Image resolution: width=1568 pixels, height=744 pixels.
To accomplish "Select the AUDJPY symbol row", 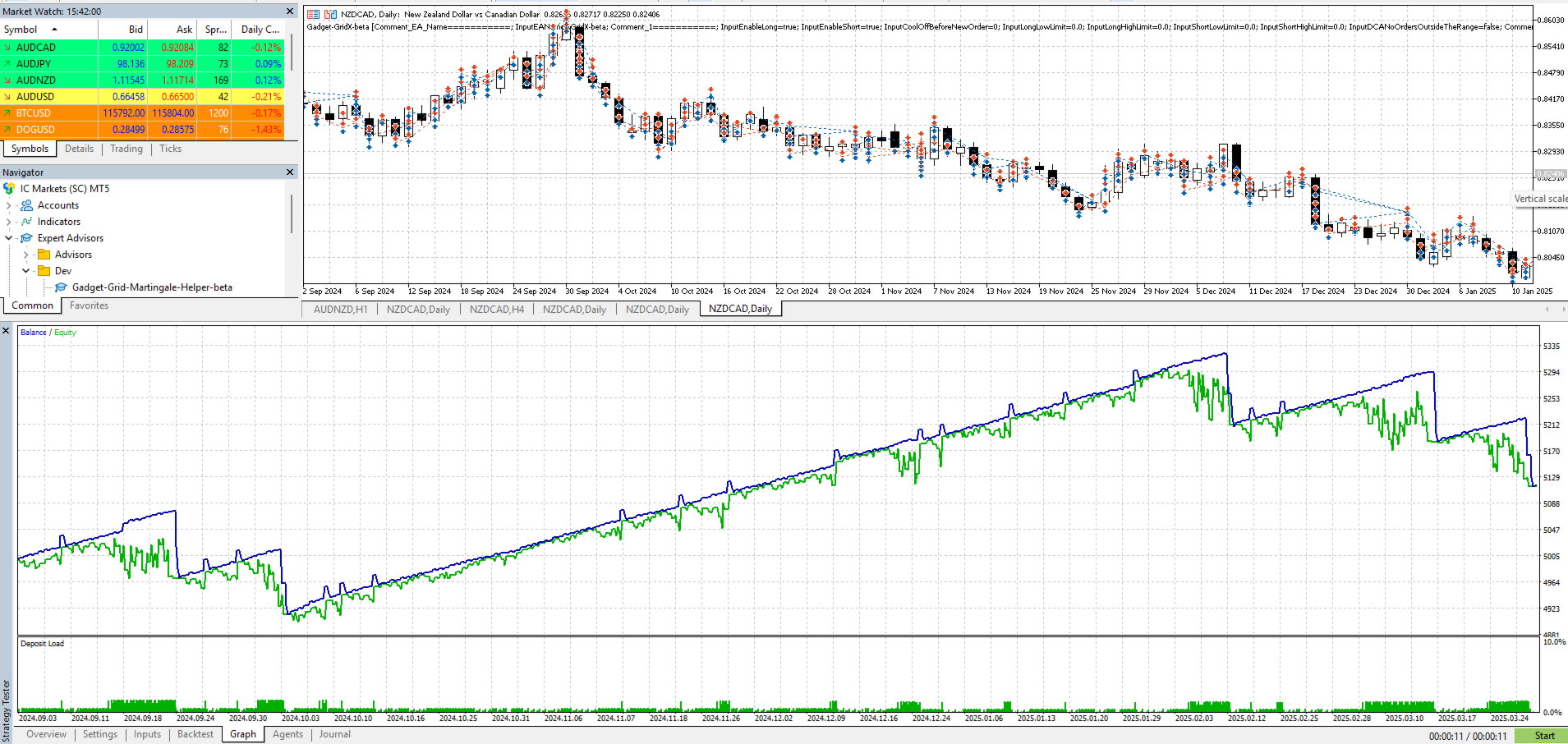I will pyautogui.click(x=142, y=64).
